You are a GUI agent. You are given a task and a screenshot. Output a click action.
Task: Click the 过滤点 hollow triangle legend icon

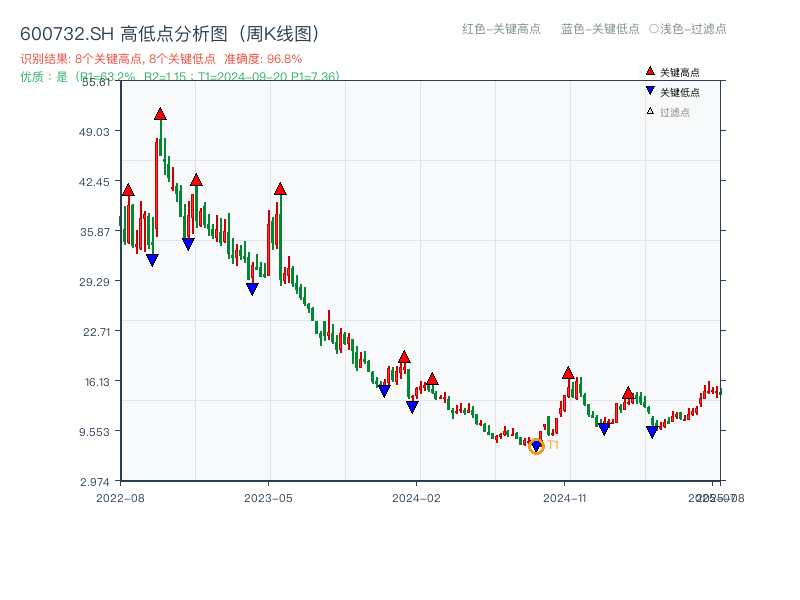pyautogui.click(x=648, y=109)
